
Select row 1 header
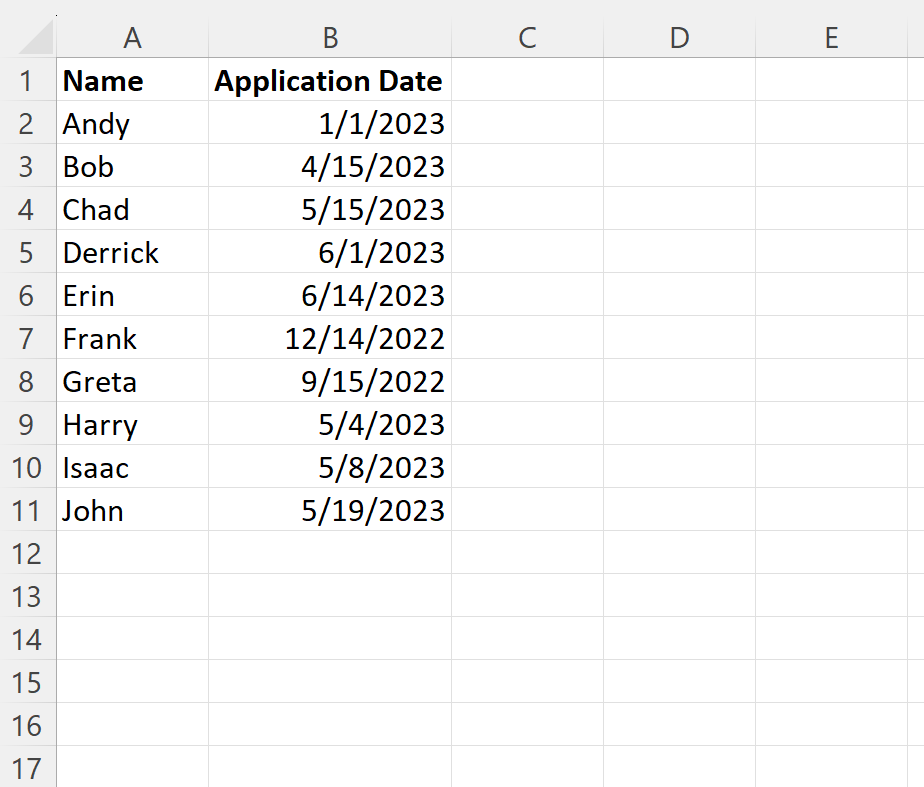(27, 80)
